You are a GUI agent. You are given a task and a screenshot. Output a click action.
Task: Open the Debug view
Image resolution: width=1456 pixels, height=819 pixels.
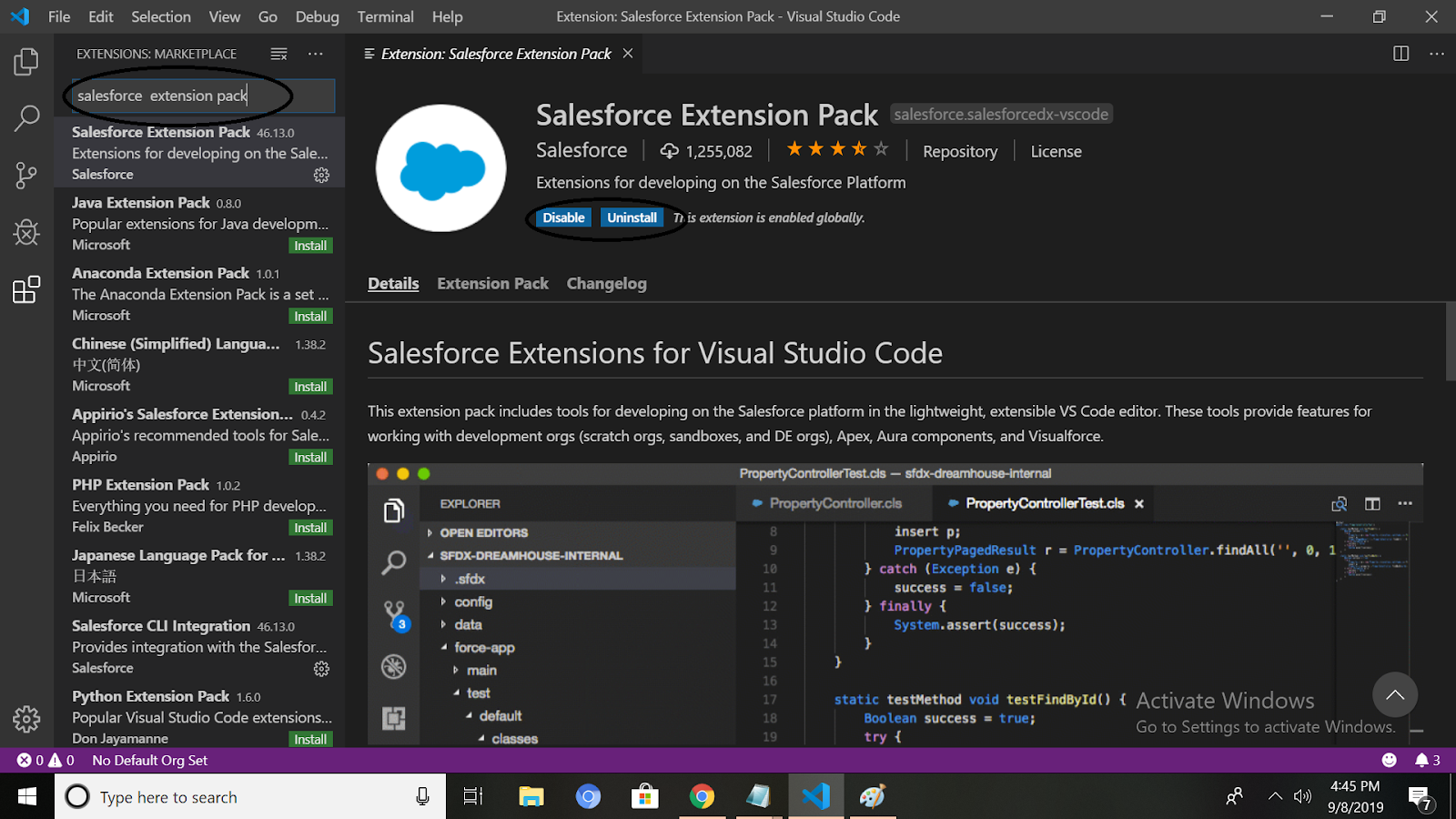tap(25, 233)
